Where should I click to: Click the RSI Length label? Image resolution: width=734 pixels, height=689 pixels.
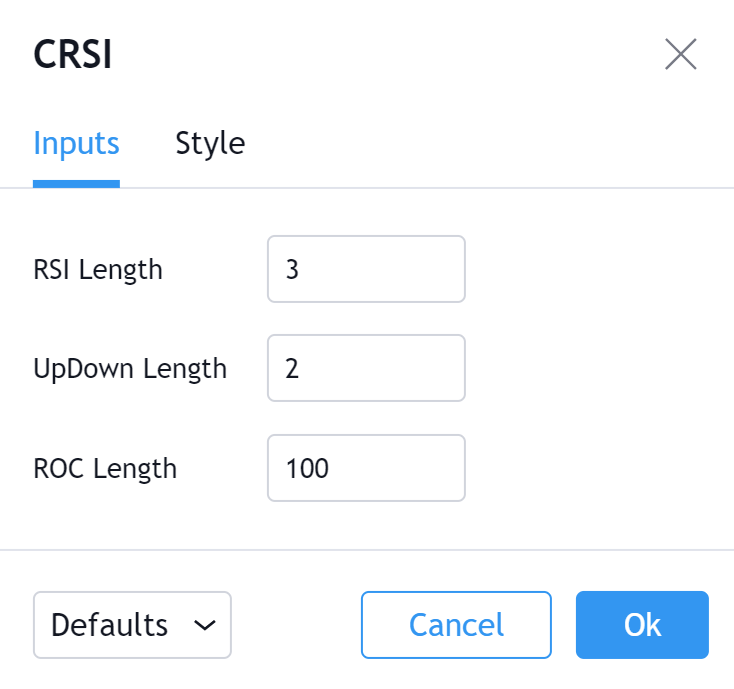98,270
